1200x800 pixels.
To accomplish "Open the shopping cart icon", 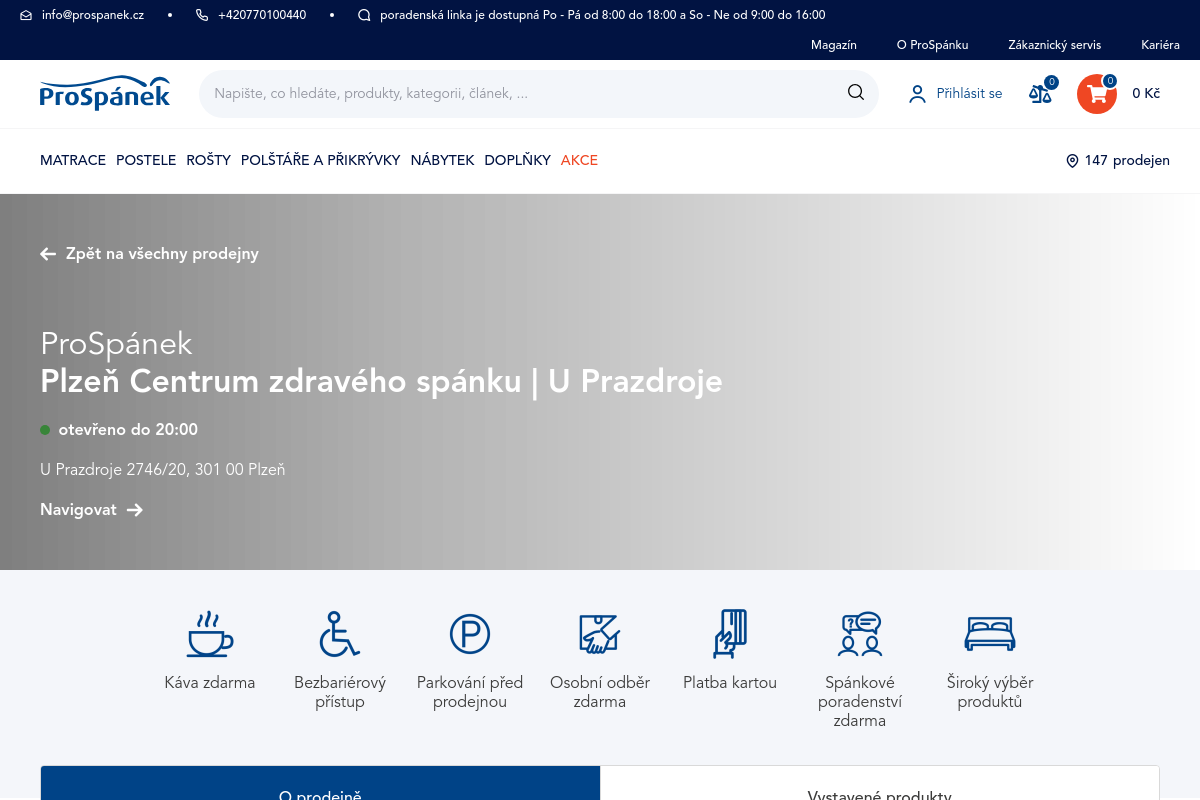I will pyautogui.click(x=1096, y=93).
